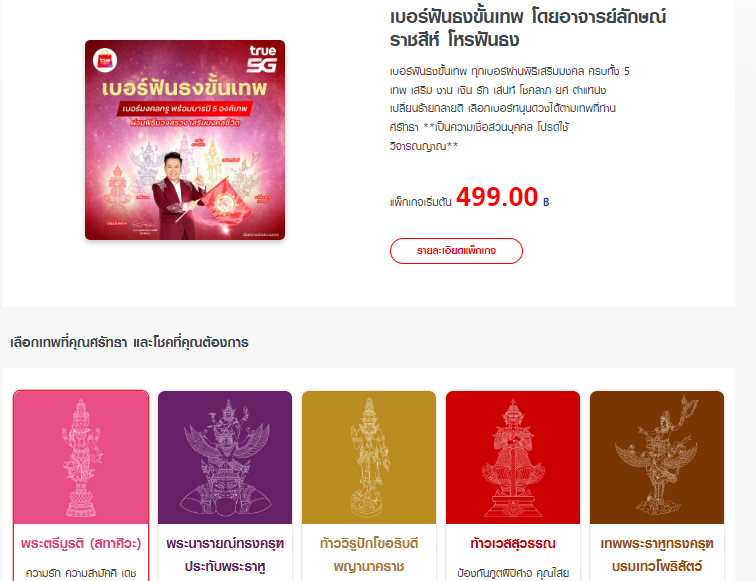Click the พระตรีมูรติ (สทาศิวะ) title text
756x581 pixels.
81,543
